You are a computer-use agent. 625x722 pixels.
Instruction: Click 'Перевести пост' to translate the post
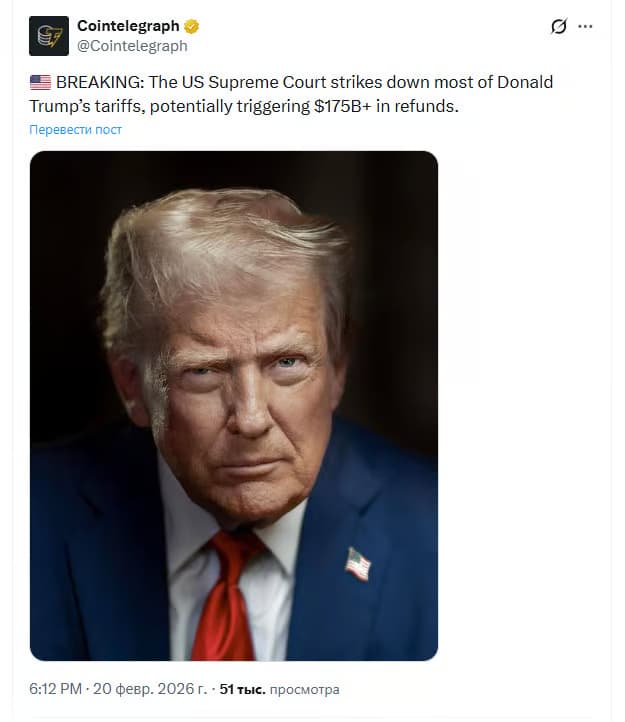76,130
